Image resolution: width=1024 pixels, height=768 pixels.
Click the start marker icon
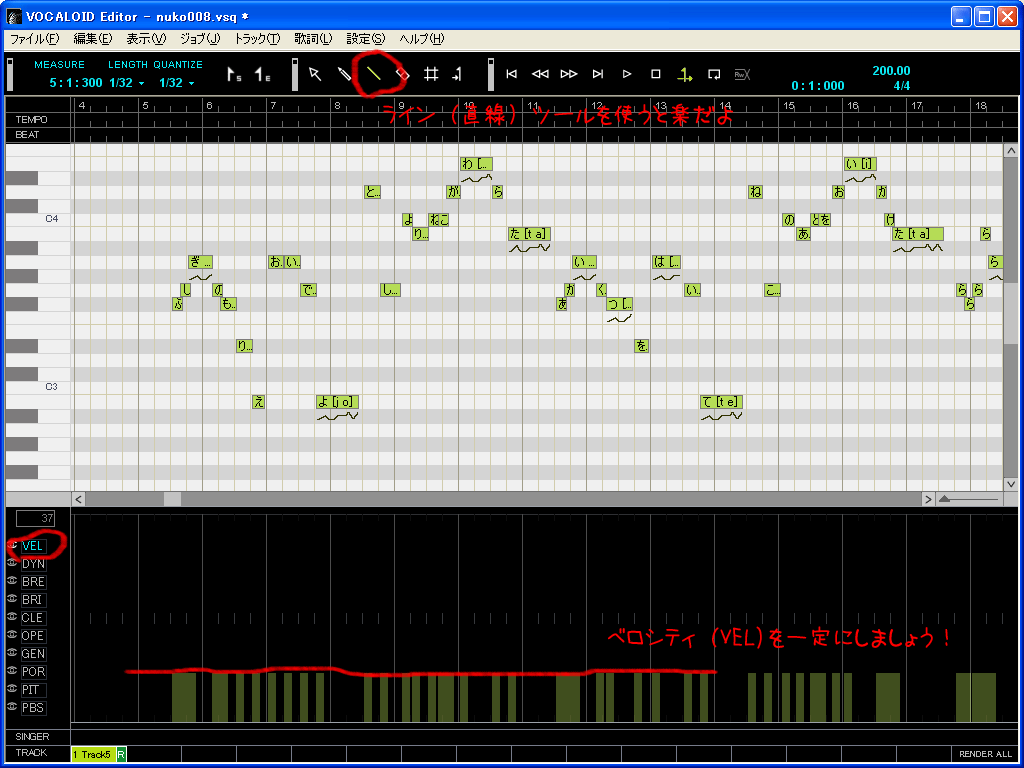(234, 74)
